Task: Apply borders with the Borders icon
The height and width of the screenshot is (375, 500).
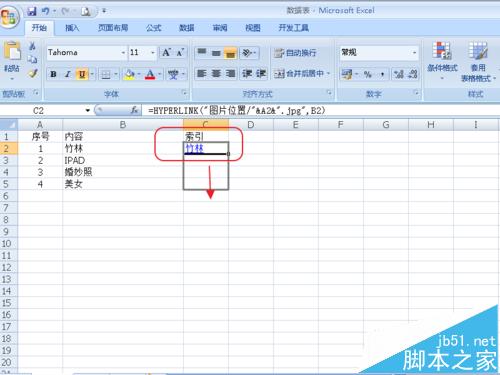Action: (x=106, y=74)
